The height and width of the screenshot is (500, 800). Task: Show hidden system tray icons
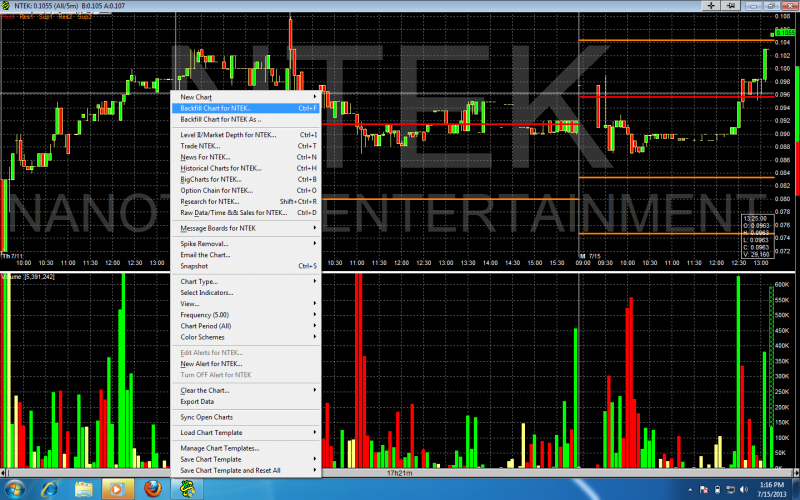click(690, 490)
